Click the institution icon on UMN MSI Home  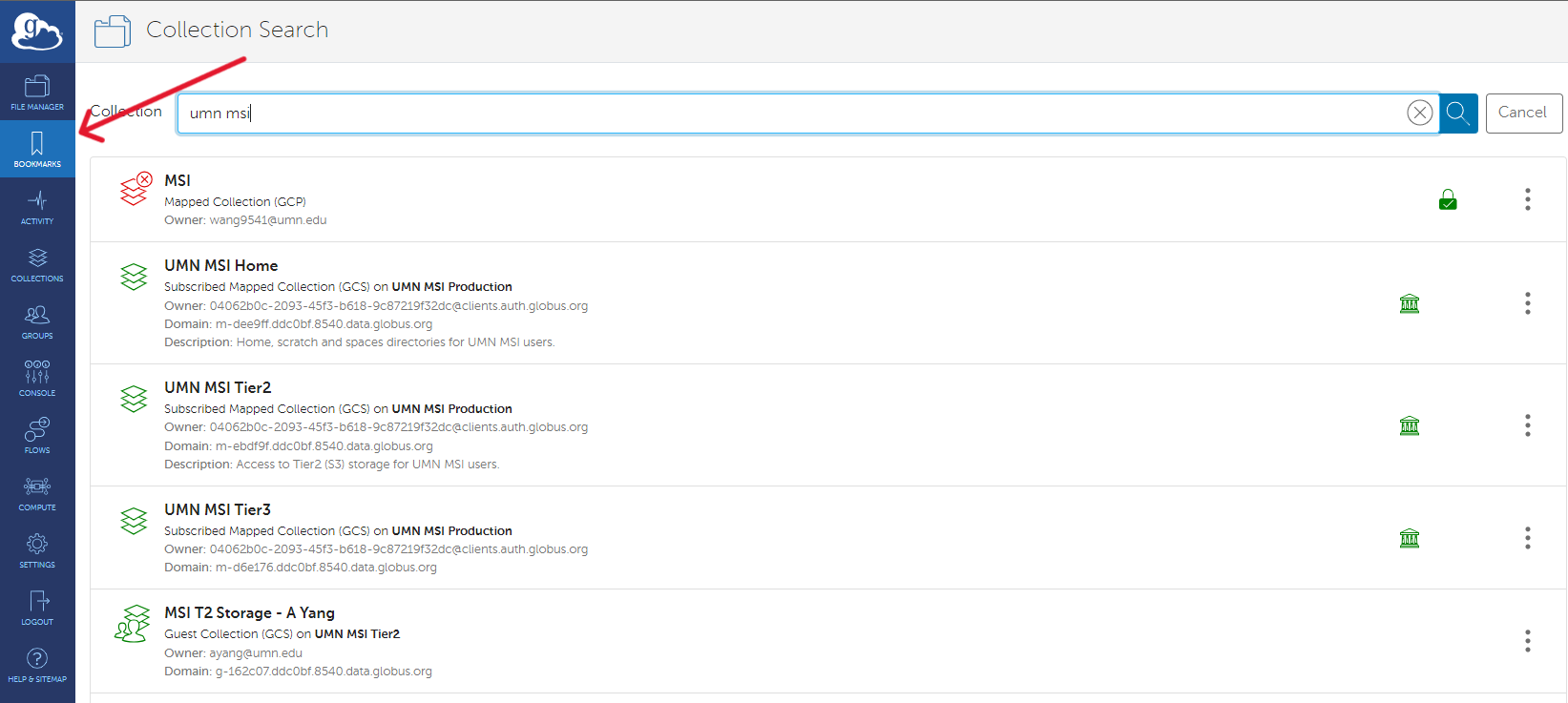pos(1410,304)
